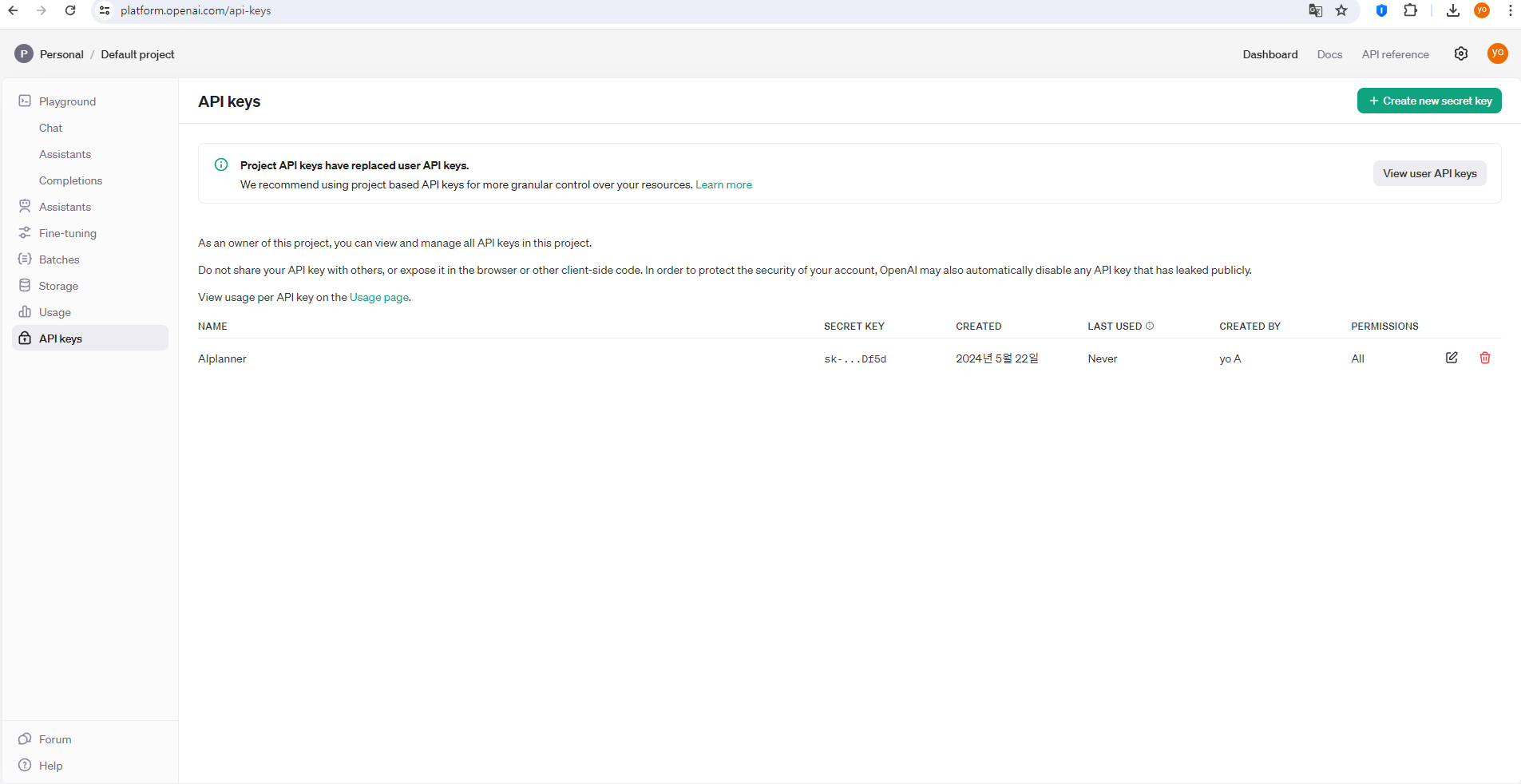This screenshot has width=1521, height=784.
Task: Click the Personal organization avatar icon
Action: click(x=24, y=54)
